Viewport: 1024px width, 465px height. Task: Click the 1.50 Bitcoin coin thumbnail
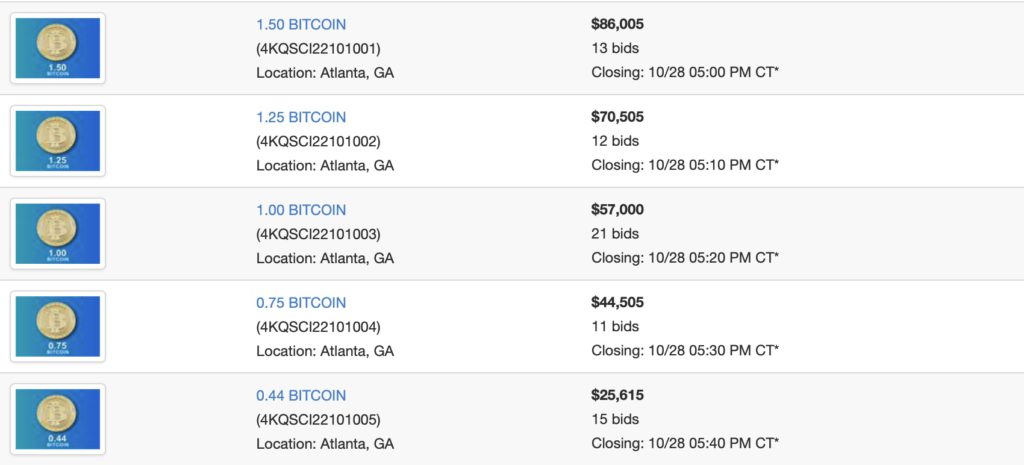[58, 48]
